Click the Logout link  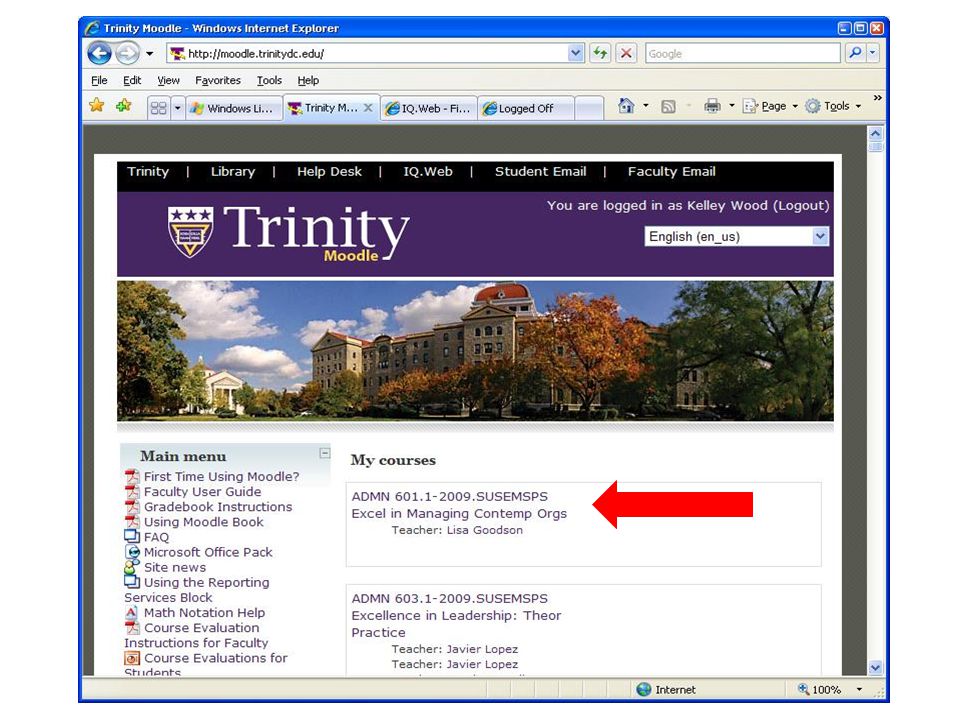click(801, 206)
